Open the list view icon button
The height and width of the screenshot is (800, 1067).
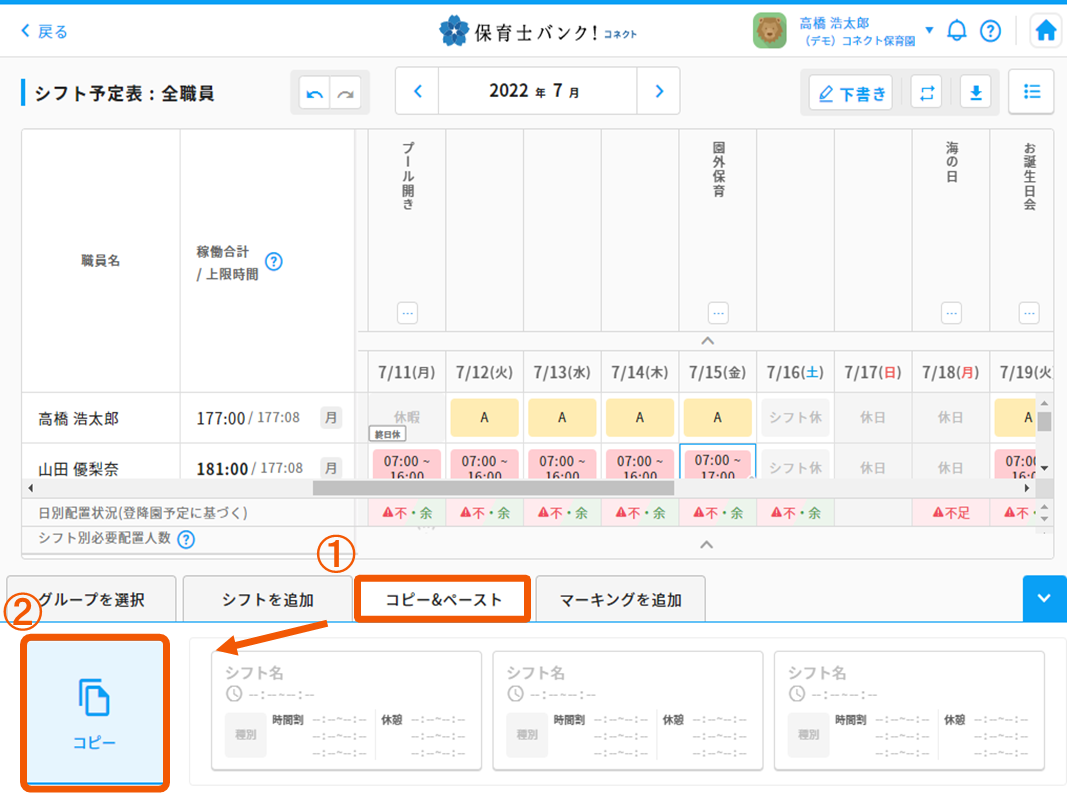pyautogui.click(x=1031, y=92)
